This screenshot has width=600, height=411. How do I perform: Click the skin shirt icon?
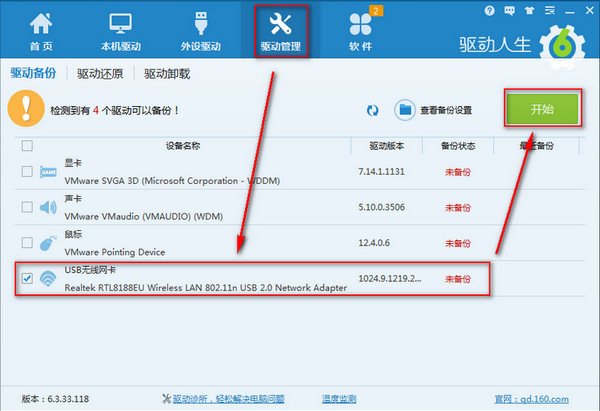point(530,11)
